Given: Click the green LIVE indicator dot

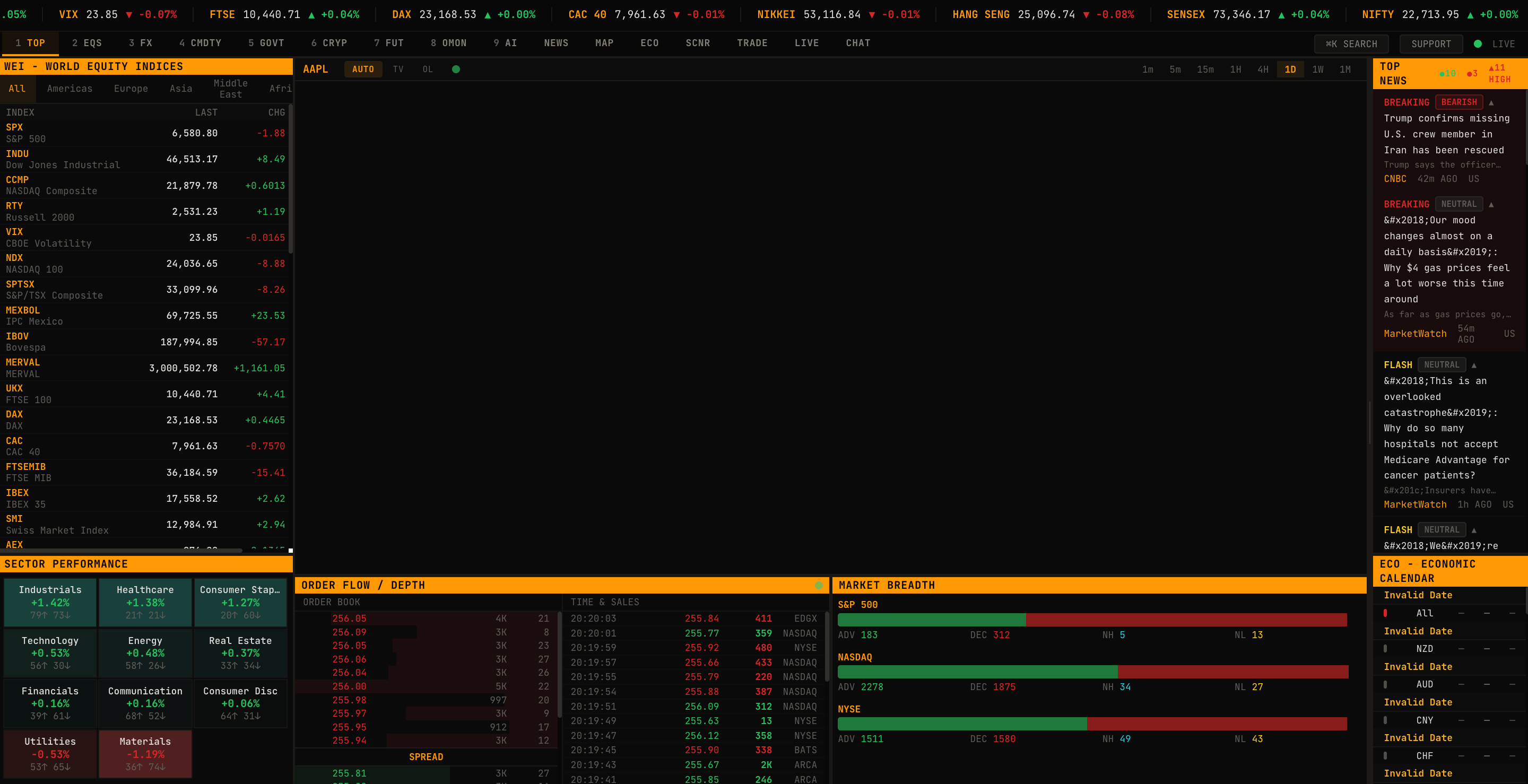Looking at the screenshot, I should 1478,44.
